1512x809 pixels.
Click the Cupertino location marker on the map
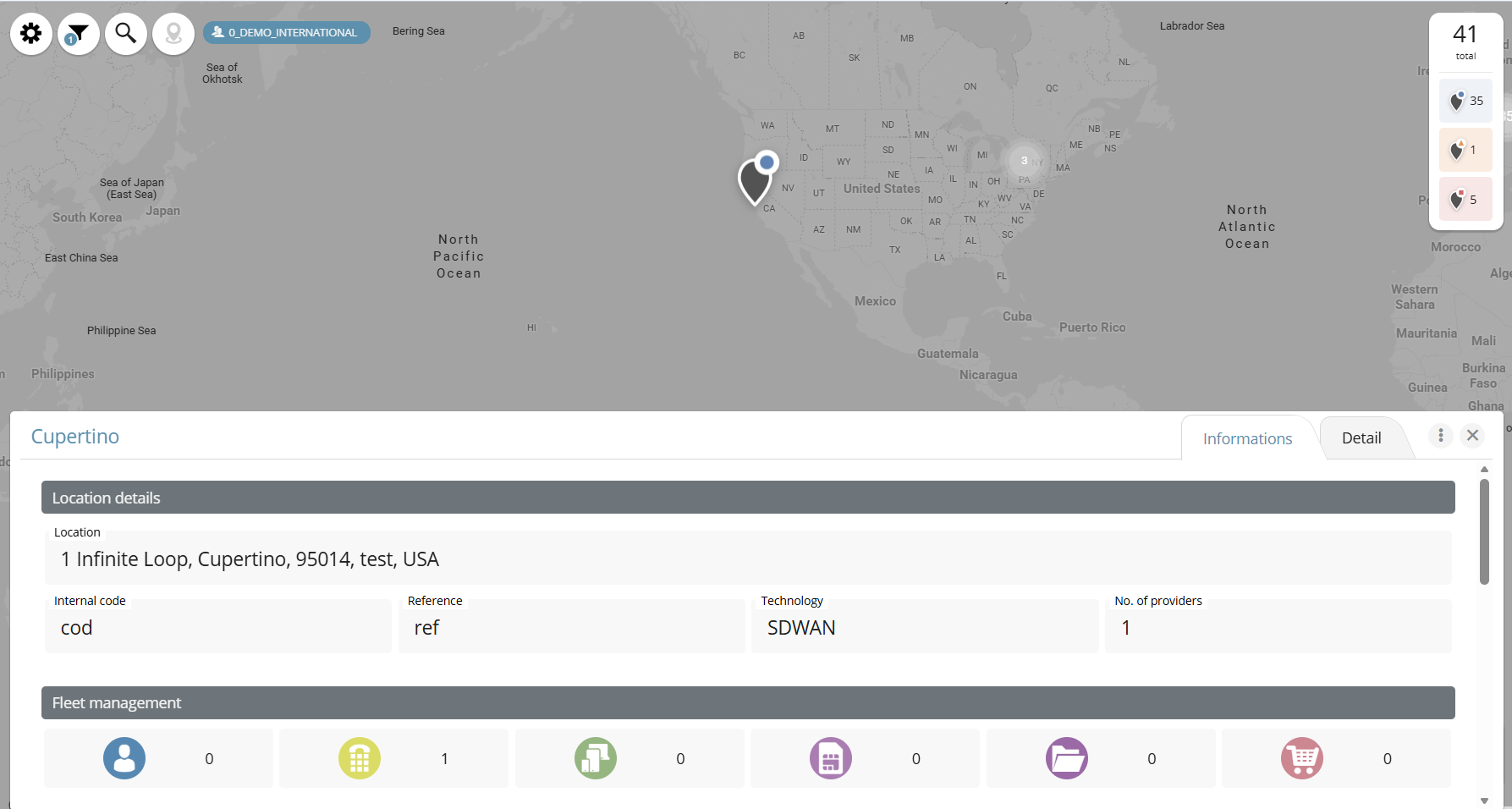point(755,180)
